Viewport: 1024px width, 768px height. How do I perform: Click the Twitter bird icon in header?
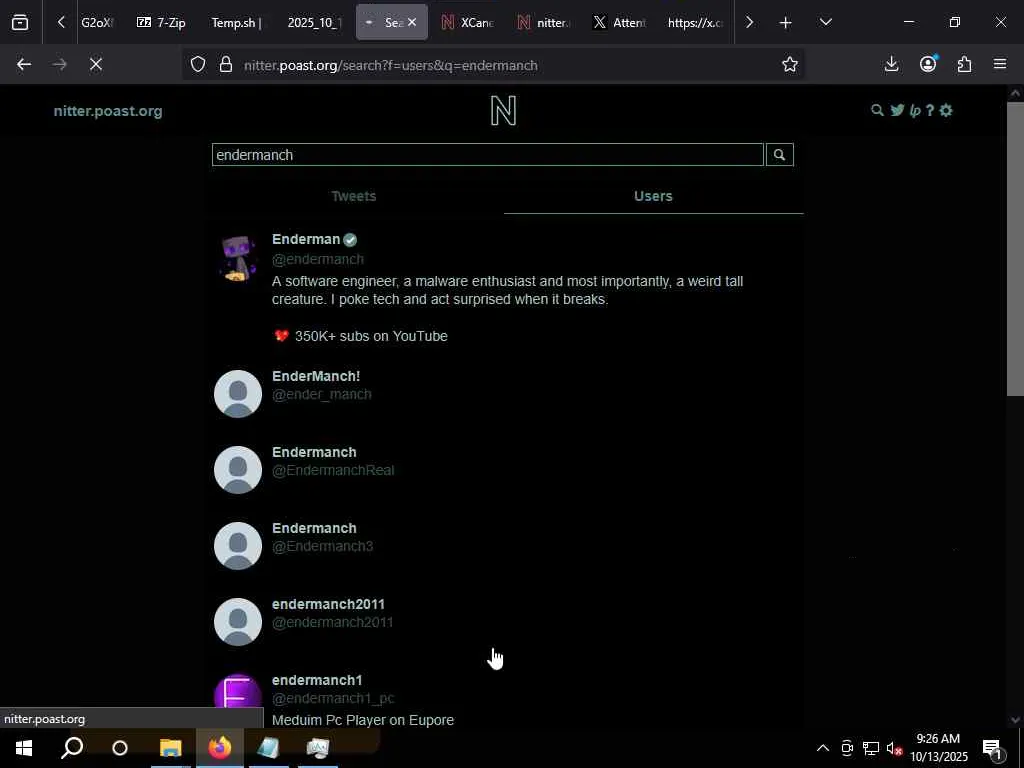897,110
